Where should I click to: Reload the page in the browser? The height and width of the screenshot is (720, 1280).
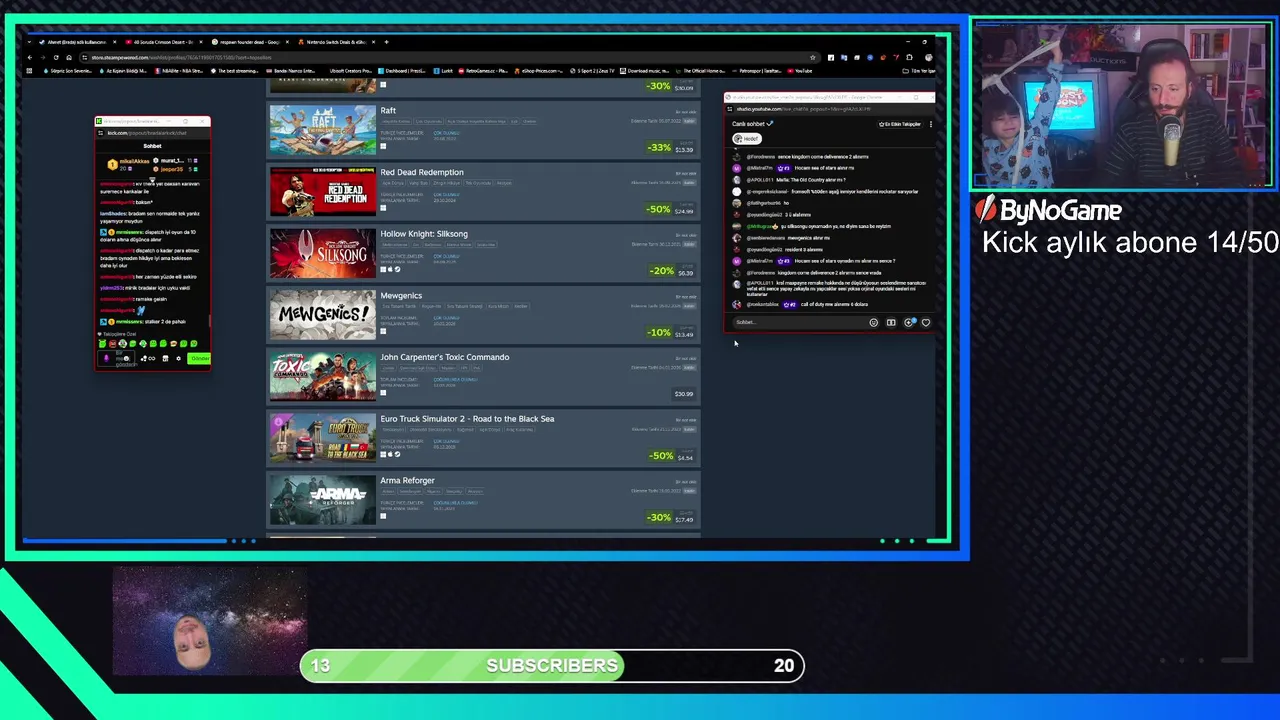point(56,57)
